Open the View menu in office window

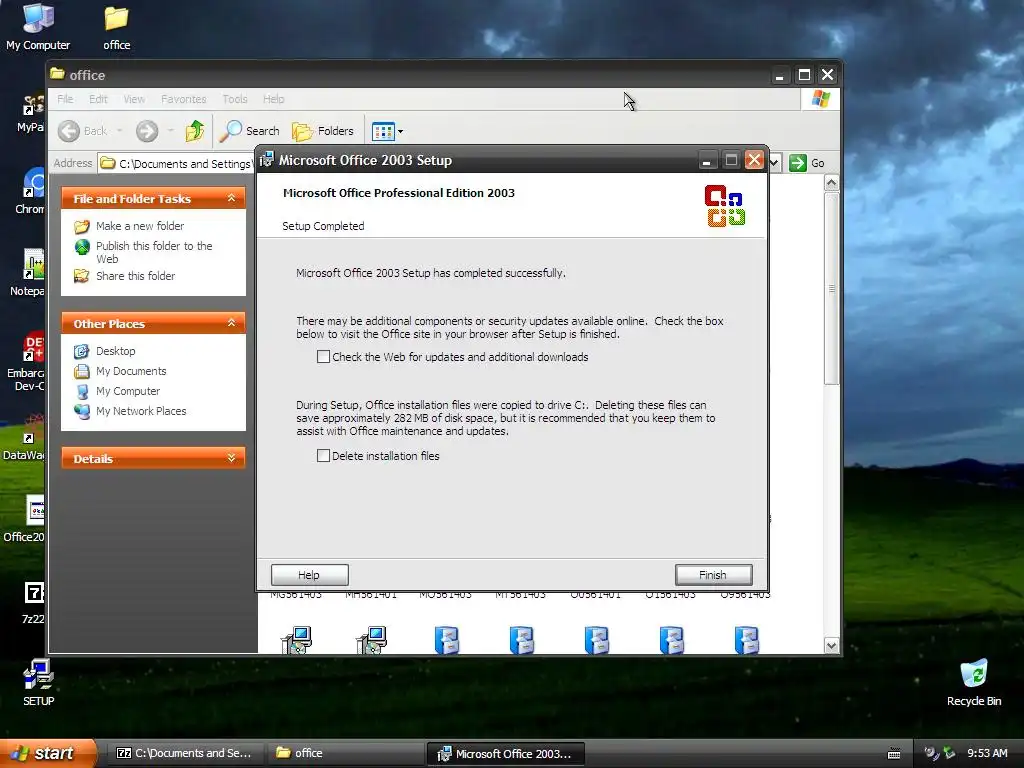134,99
